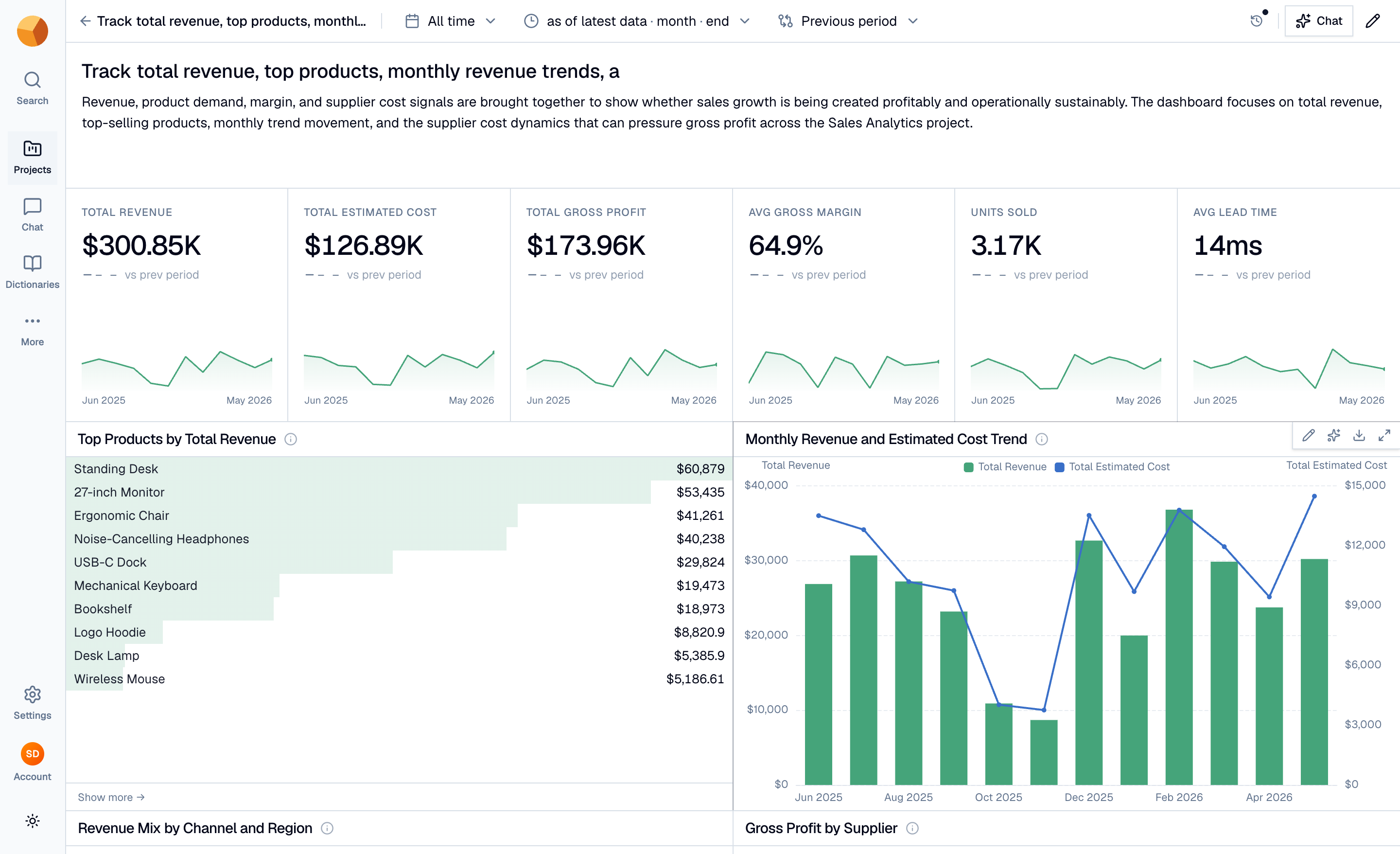Open Dictionaries in the sidebar
This screenshot has height=854, width=1400.
33,272
